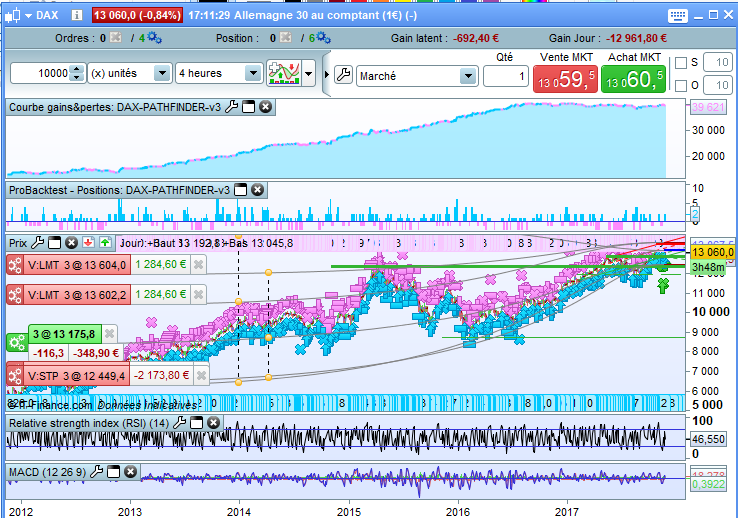The width and height of the screenshot is (738, 518).
Task: Select the V:STP 3 @ 12 449,4 order label
Action: tap(76, 376)
